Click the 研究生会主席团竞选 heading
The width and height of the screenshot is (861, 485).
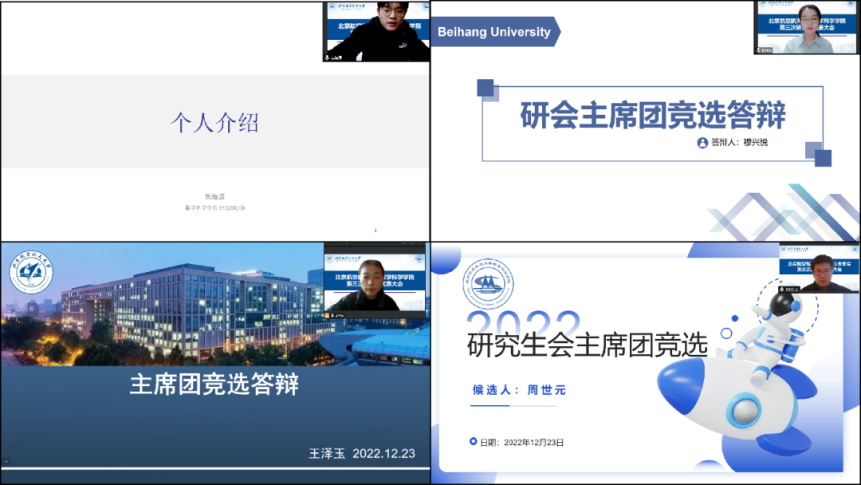(587, 345)
